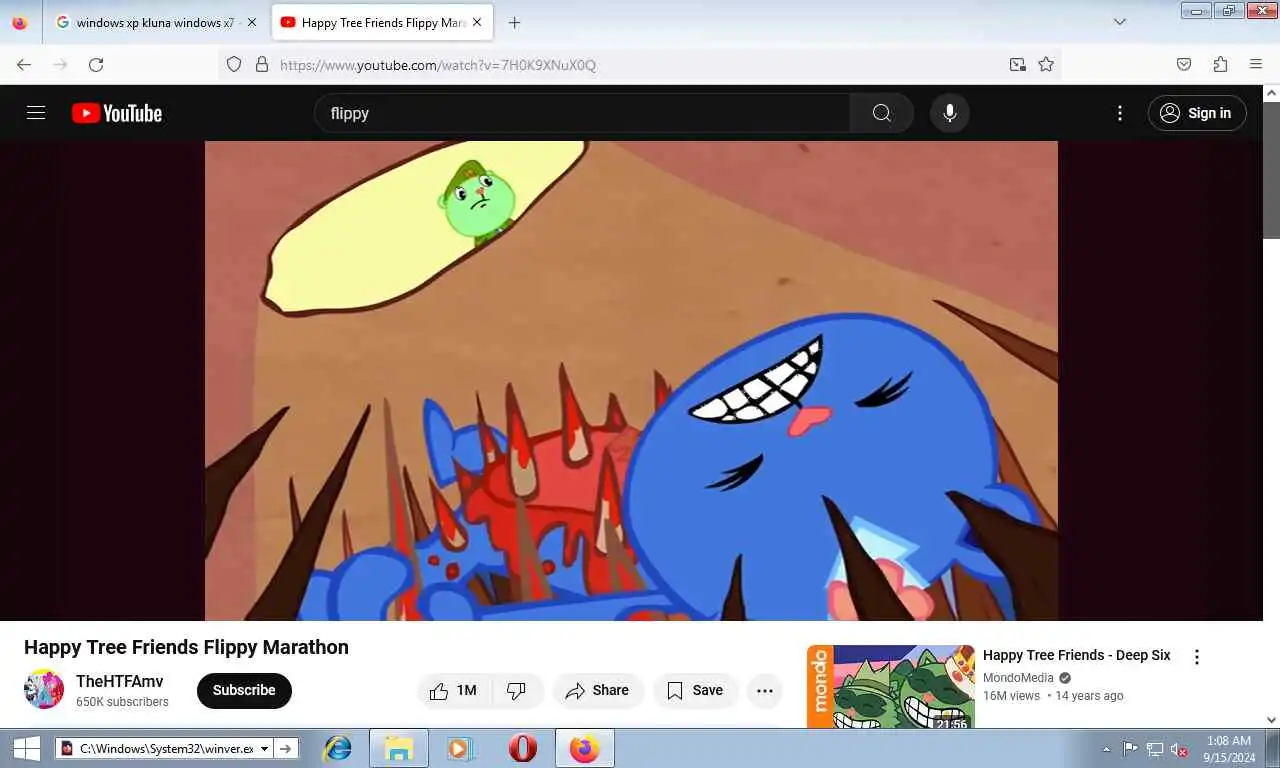Open the Firefox View pinned icon
Image resolution: width=1280 pixels, height=768 pixels.
[x=20, y=22]
